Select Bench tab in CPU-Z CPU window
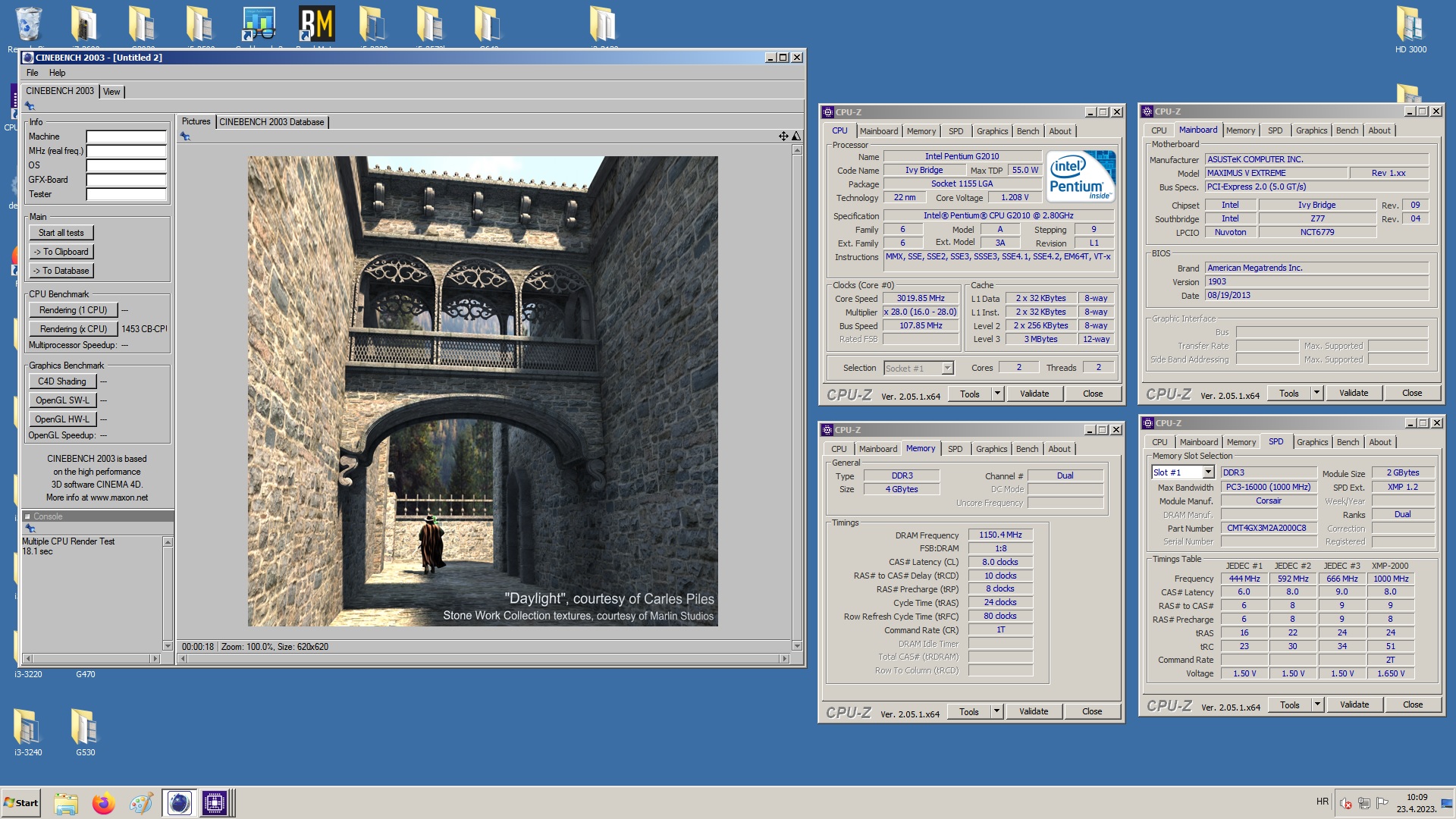Screen dimensions: 1456x819 (x=1028, y=131)
